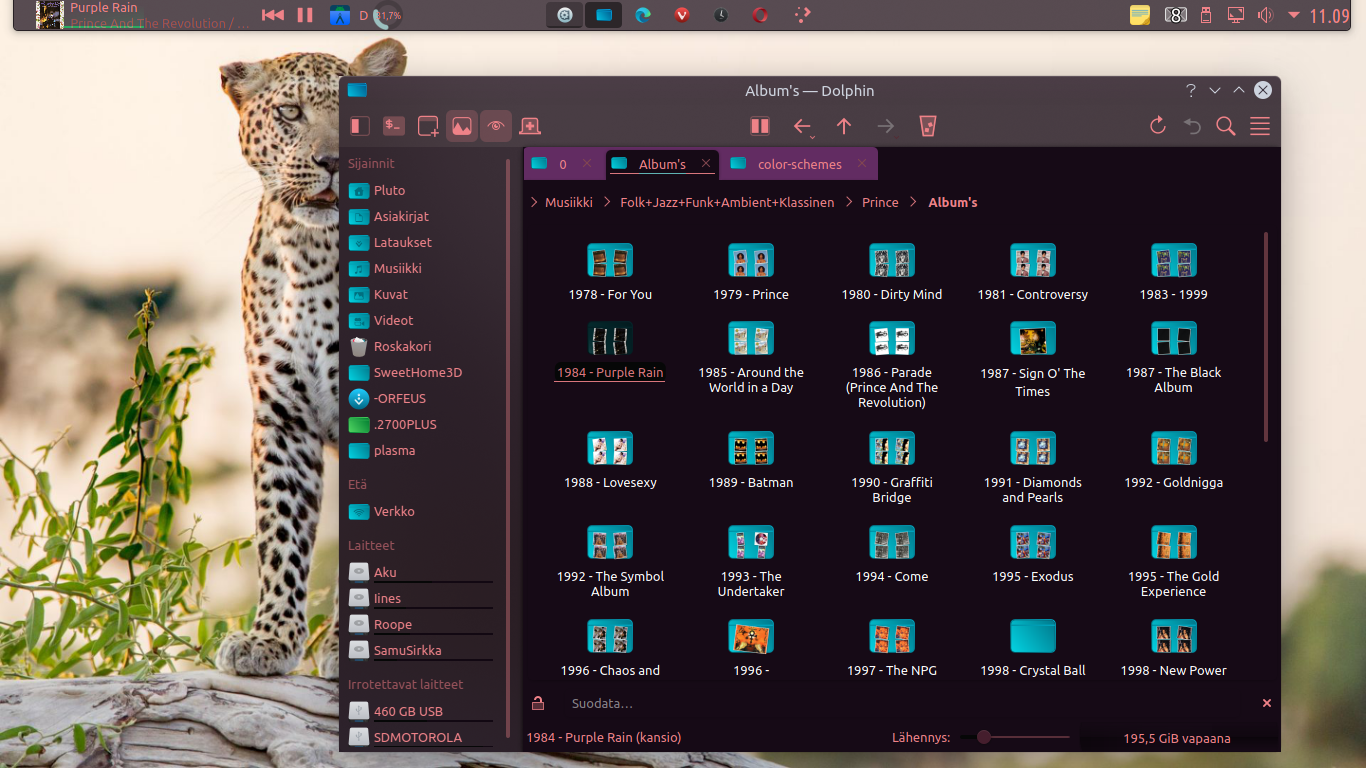1366x768 pixels.
Task: Toggle image preview thumbnails
Action: coord(461,125)
